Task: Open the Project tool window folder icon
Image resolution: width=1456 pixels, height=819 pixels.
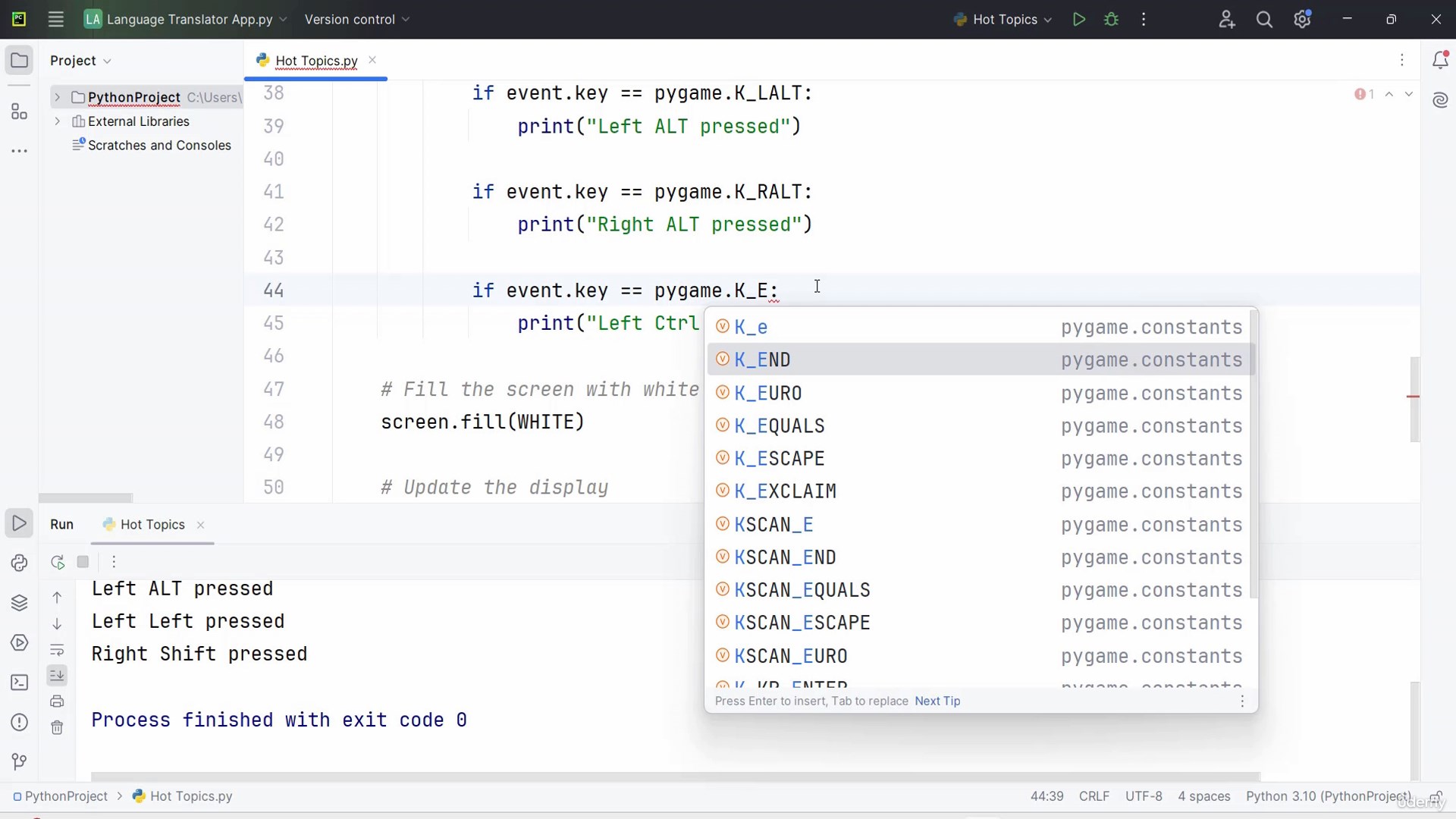Action: point(20,61)
